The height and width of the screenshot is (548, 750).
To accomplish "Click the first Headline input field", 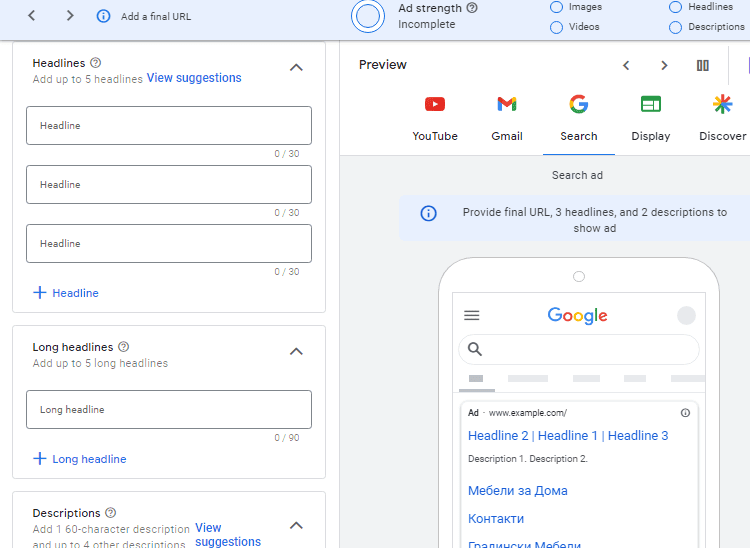I will 168,126.
